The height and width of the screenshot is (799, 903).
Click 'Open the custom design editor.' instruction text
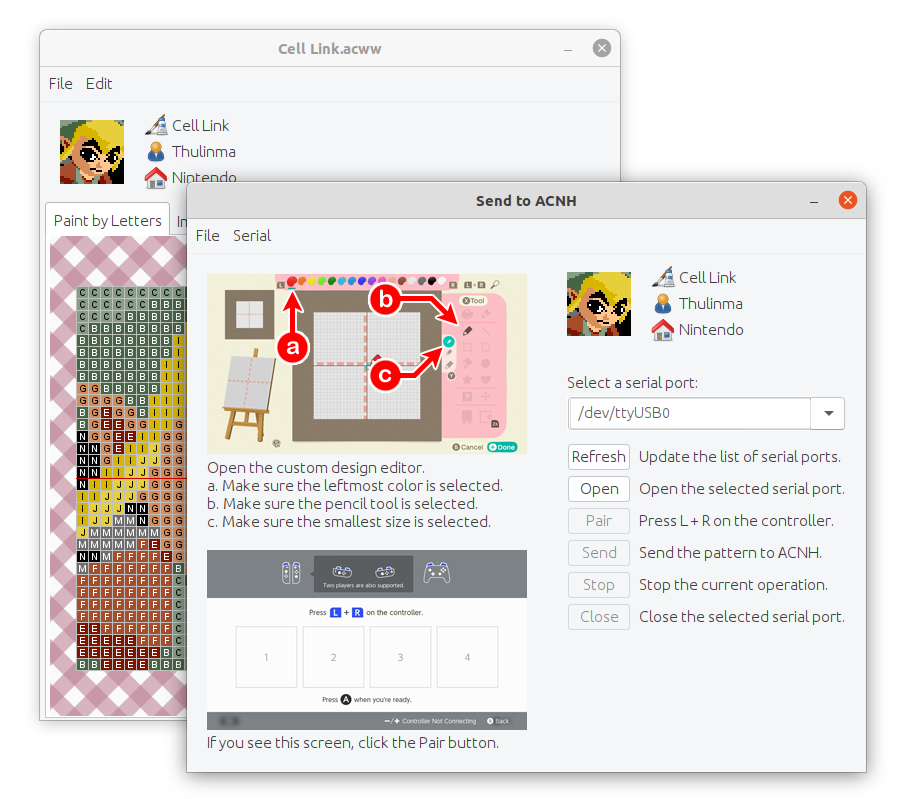click(316, 468)
